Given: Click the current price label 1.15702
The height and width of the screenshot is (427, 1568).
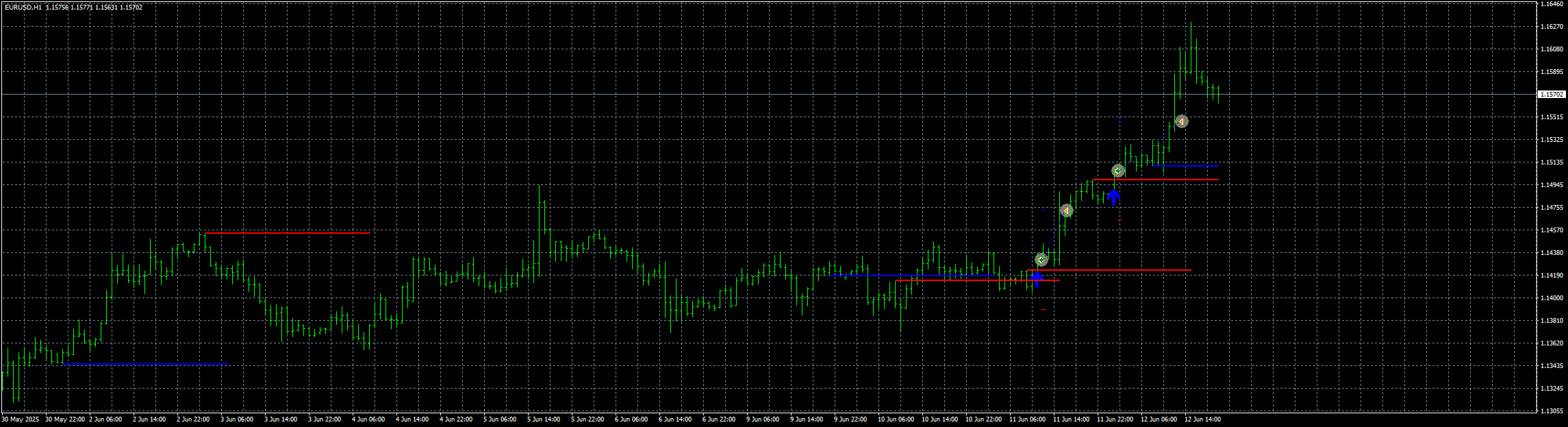Looking at the screenshot, I should (1551, 95).
